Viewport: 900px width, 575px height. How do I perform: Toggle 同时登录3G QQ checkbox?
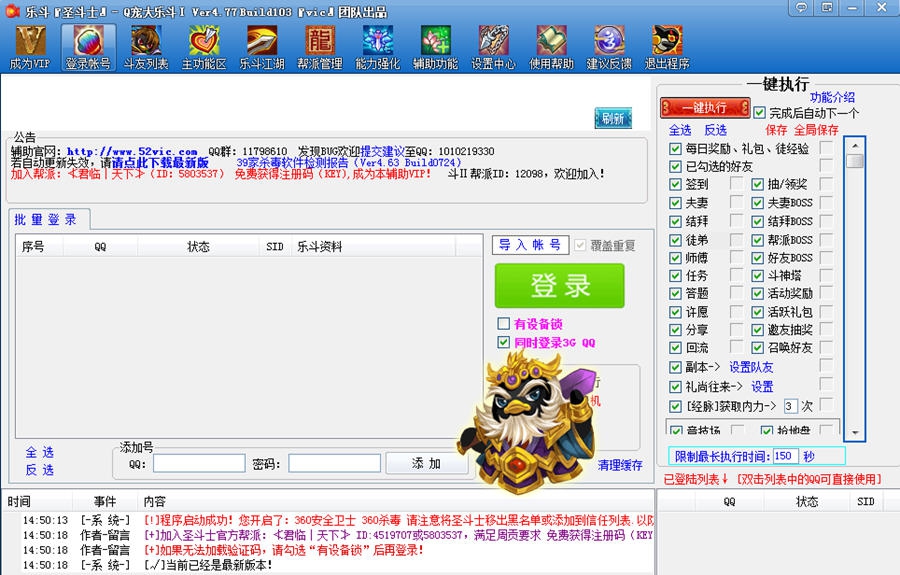click(503, 343)
